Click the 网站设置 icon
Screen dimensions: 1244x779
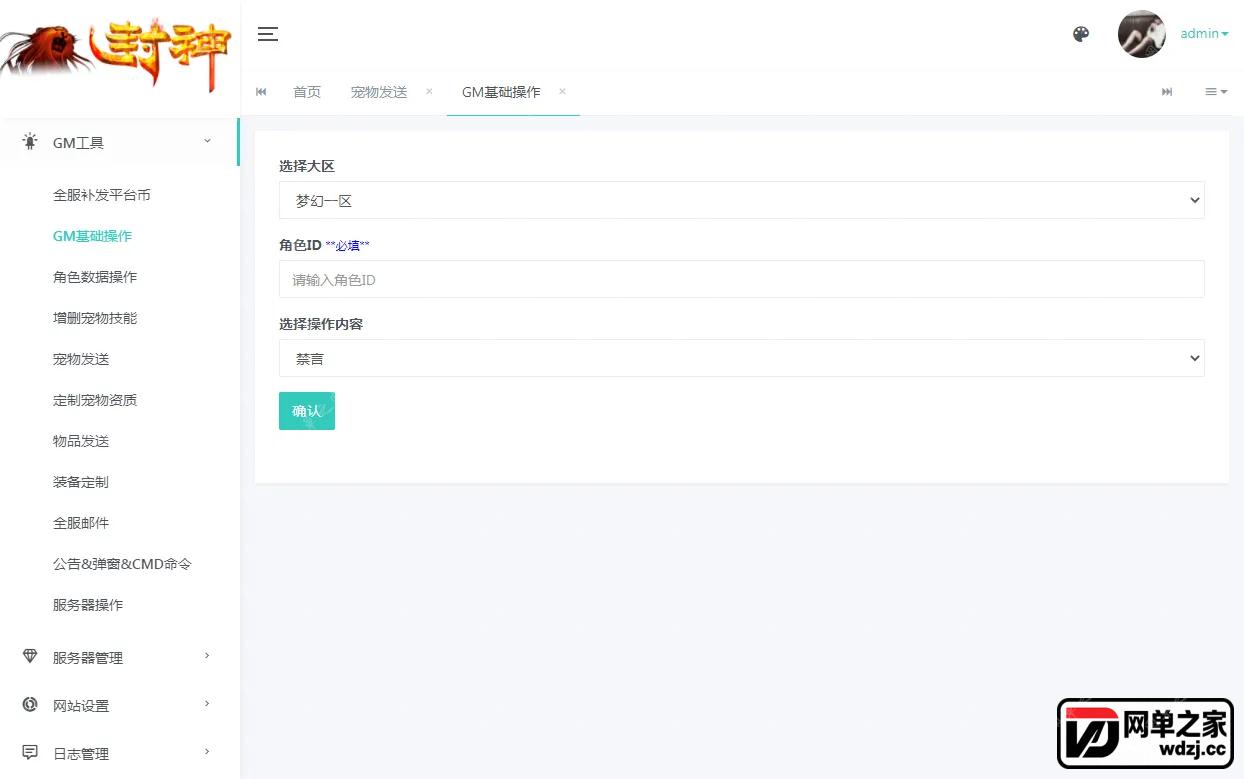pos(30,705)
